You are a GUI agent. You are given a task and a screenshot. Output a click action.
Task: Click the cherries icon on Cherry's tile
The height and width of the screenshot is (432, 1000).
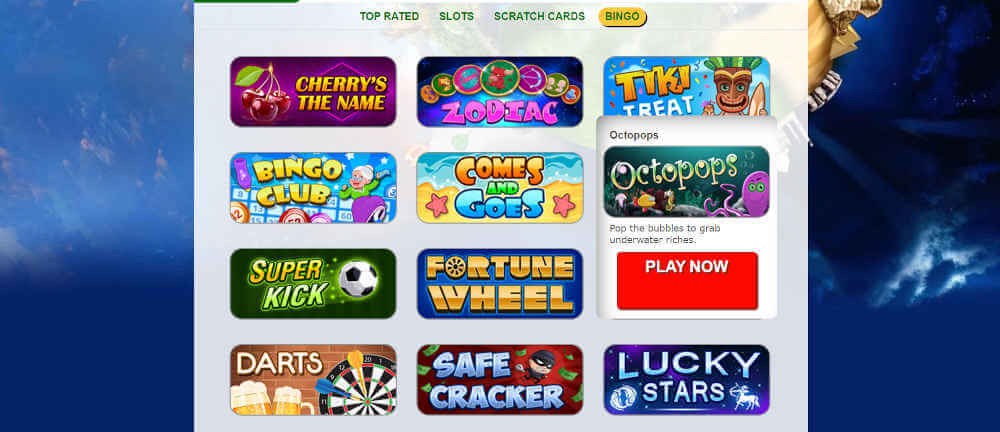coord(263,94)
